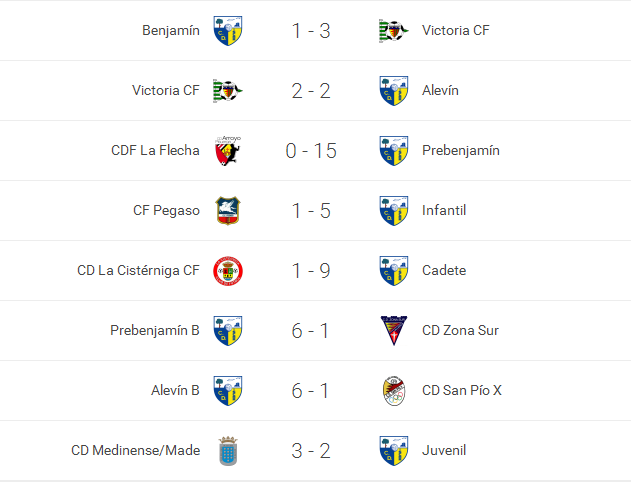Image resolution: width=631 pixels, height=482 pixels.
Task: Select the Cadete team name
Action: (x=444, y=271)
